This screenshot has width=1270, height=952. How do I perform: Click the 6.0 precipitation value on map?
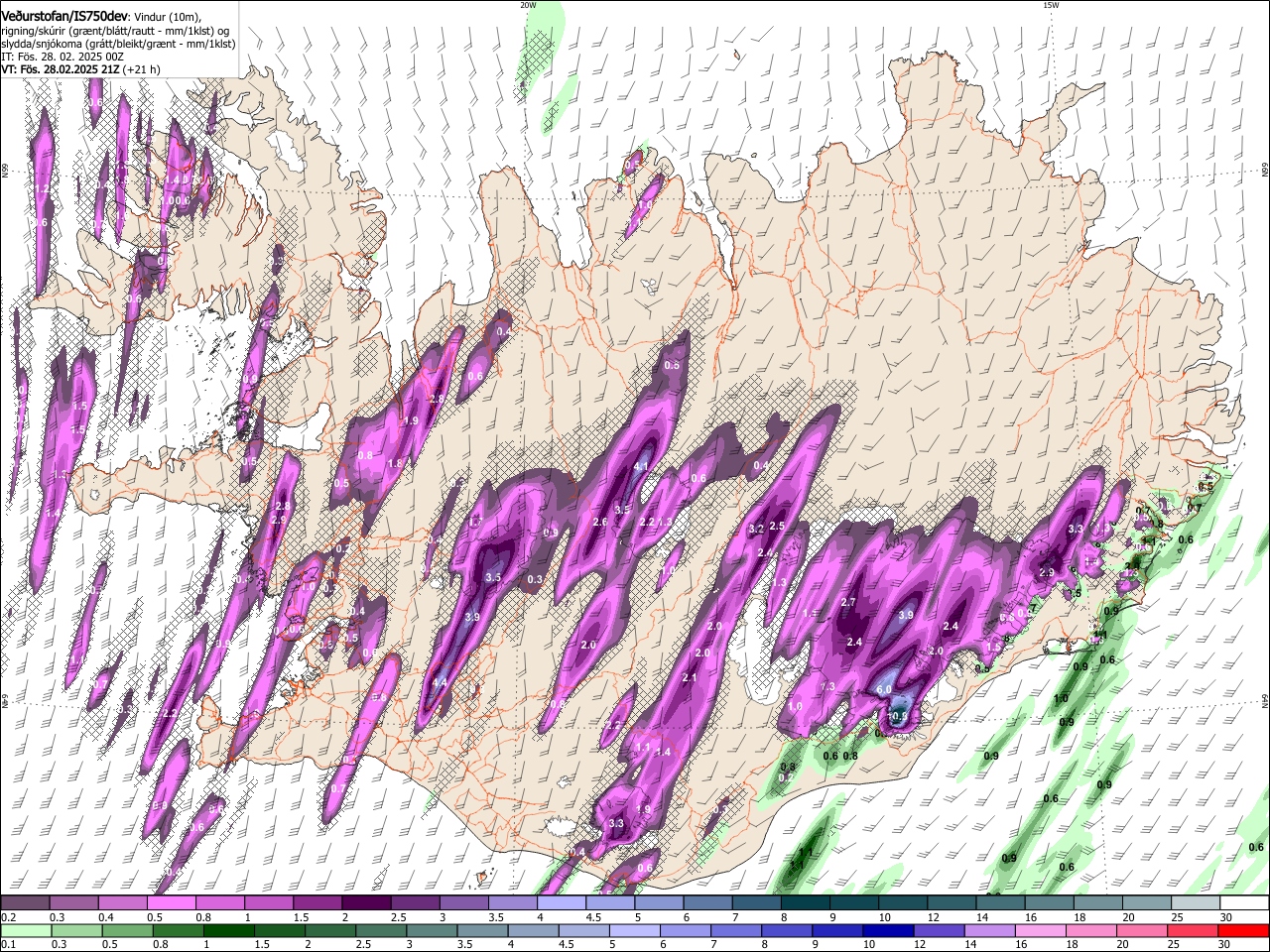(x=884, y=689)
